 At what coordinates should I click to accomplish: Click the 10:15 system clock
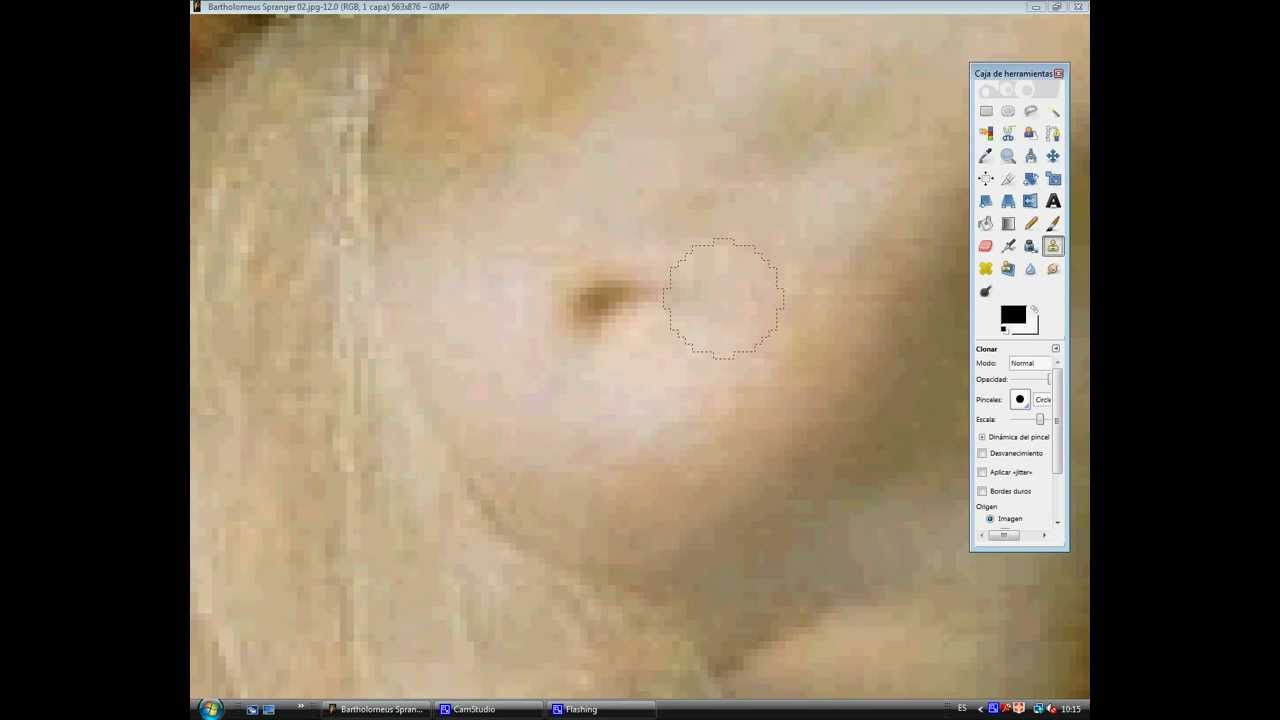1071,709
